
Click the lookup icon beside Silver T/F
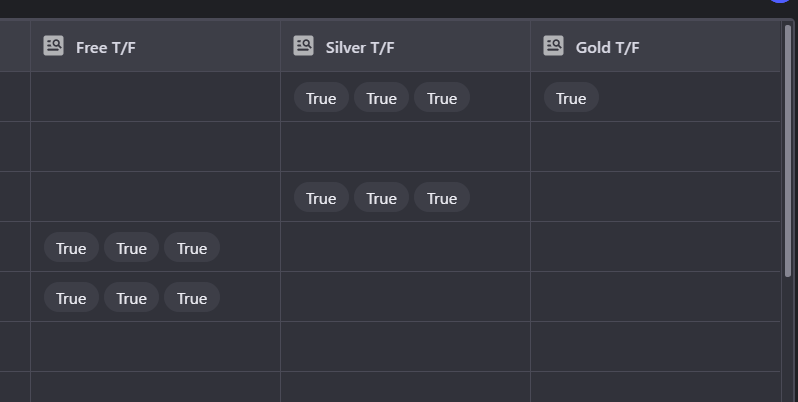303,46
